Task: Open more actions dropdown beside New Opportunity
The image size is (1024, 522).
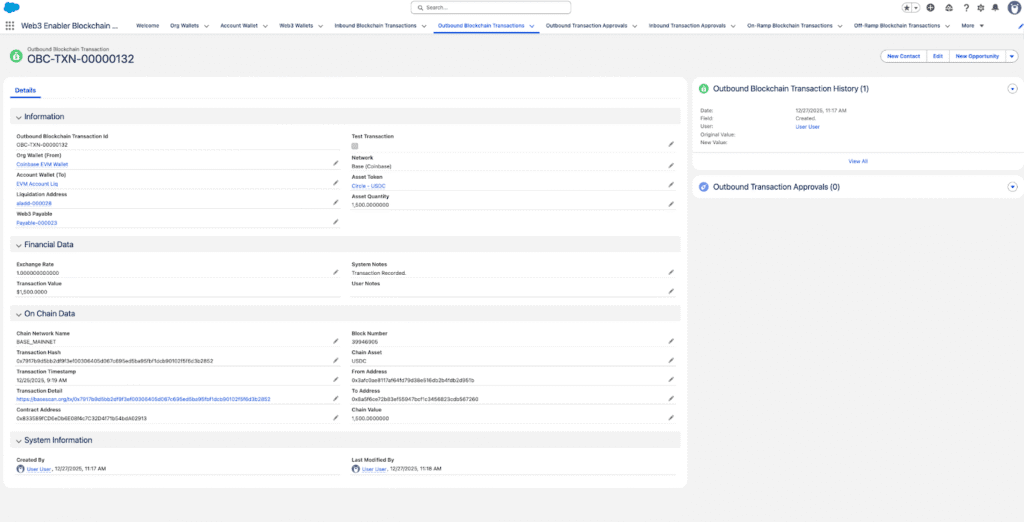Action: [1011, 56]
